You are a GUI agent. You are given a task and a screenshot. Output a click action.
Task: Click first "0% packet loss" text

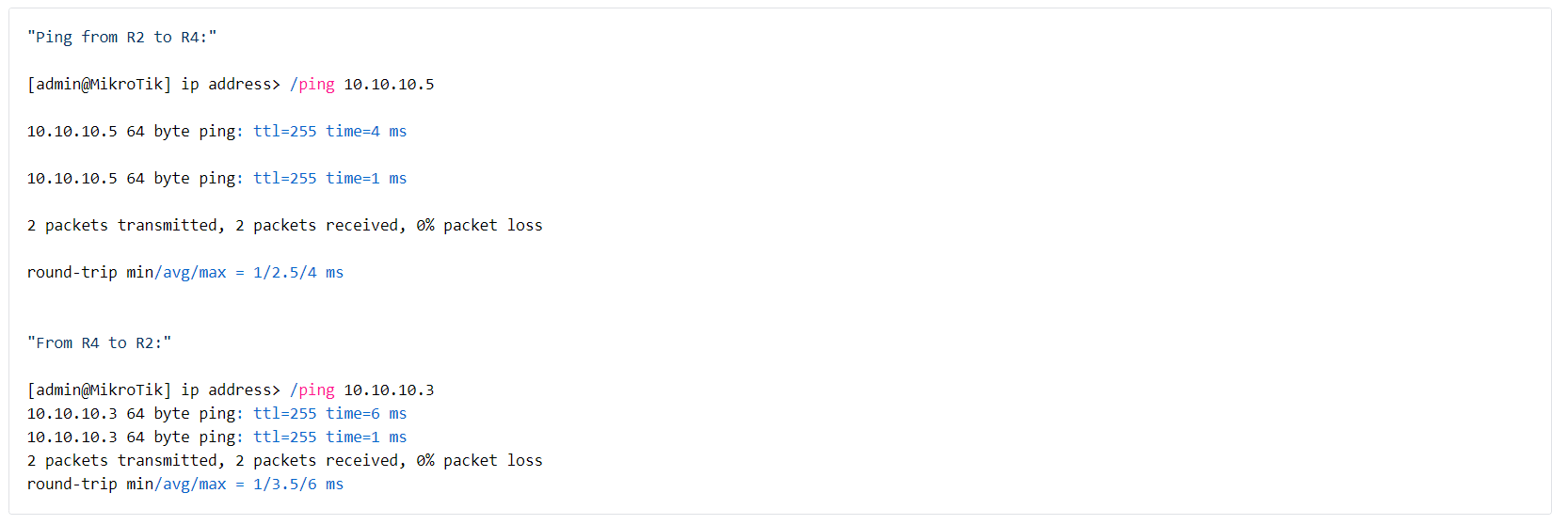tap(479, 225)
